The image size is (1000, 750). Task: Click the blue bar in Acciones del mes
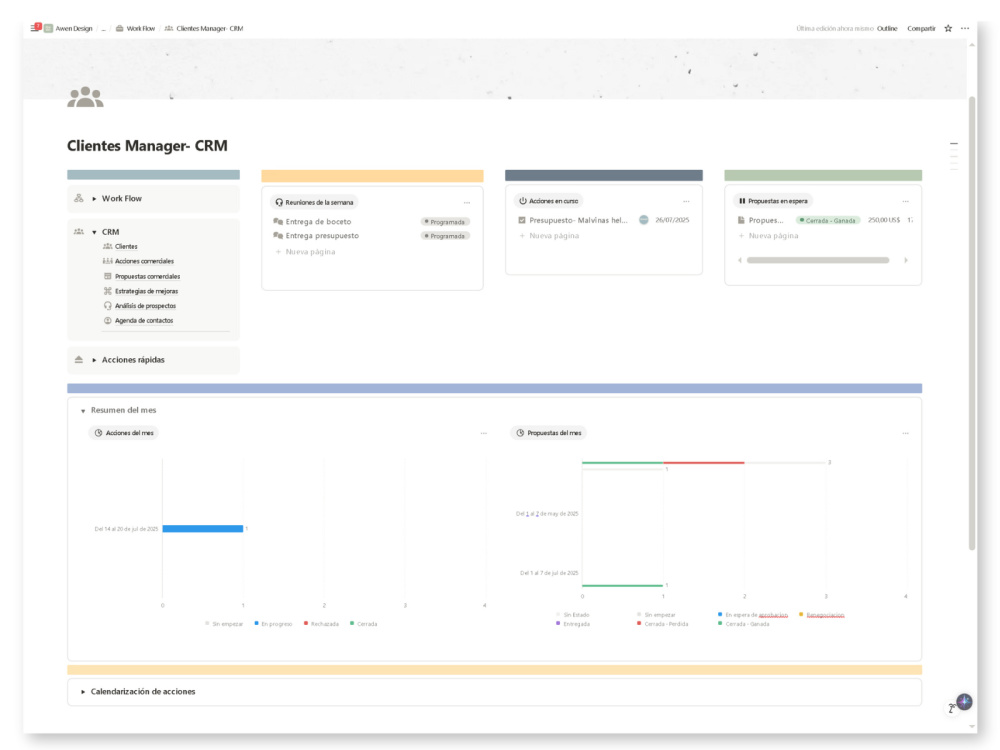click(203, 529)
